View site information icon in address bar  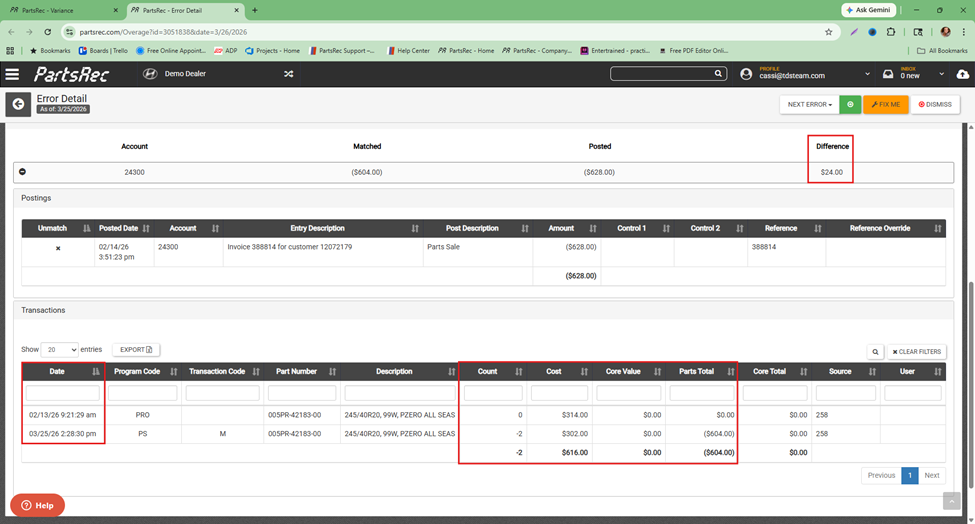(70, 32)
